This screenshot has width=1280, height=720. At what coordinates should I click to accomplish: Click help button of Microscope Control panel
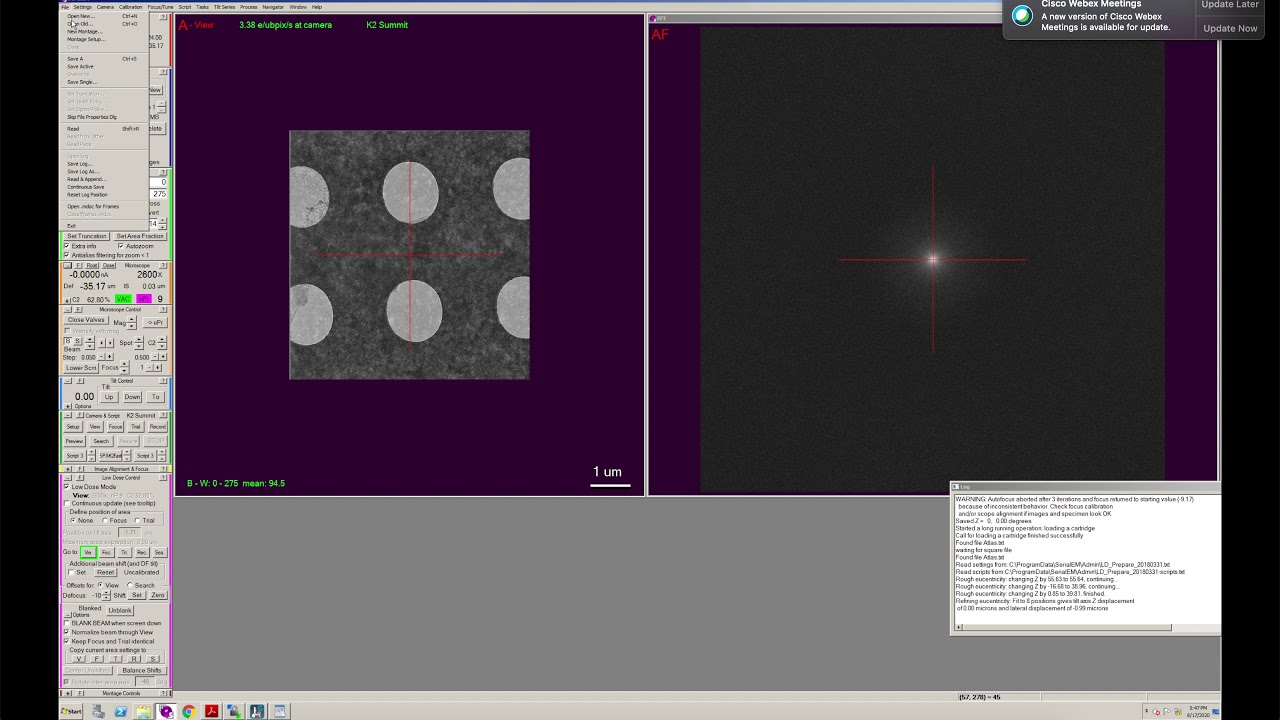point(163,309)
